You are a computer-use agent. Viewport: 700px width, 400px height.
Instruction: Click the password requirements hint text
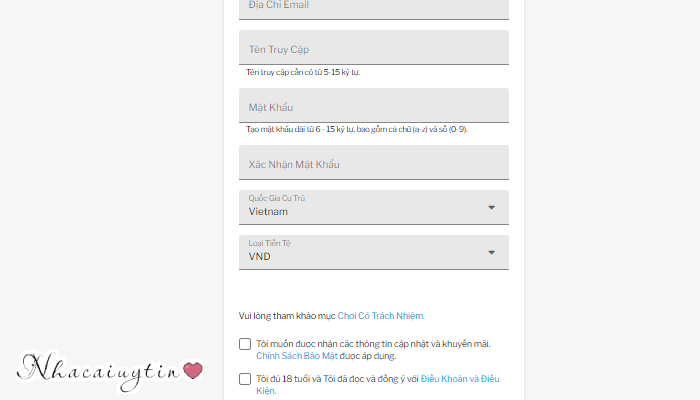tap(357, 129)
